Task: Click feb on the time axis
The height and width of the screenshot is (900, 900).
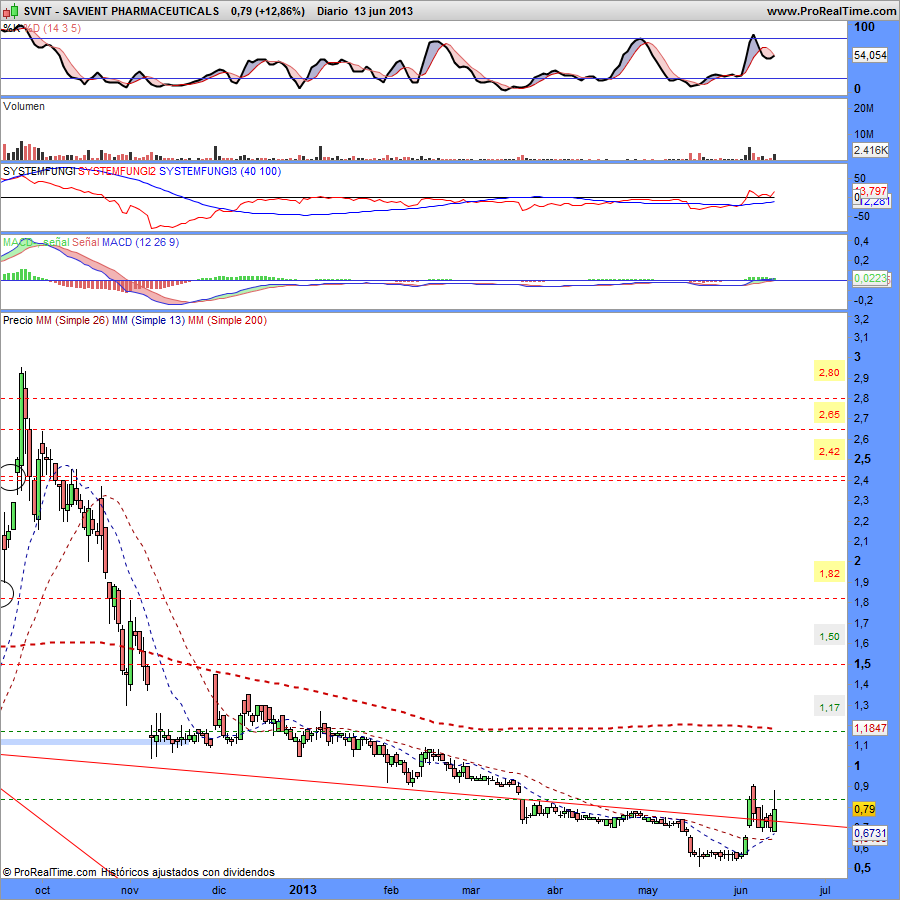Action: click(x=391, y=890)
